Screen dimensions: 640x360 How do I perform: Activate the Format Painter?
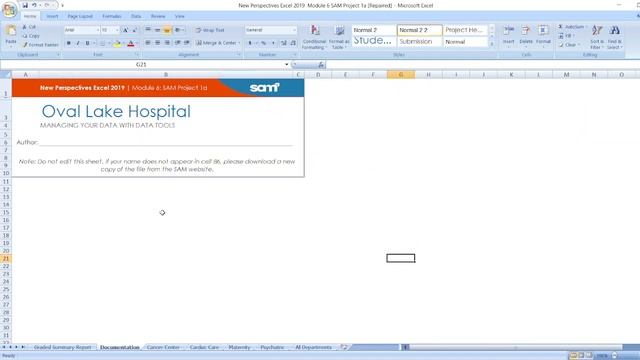pyautogui.click(x=41, y=45)
